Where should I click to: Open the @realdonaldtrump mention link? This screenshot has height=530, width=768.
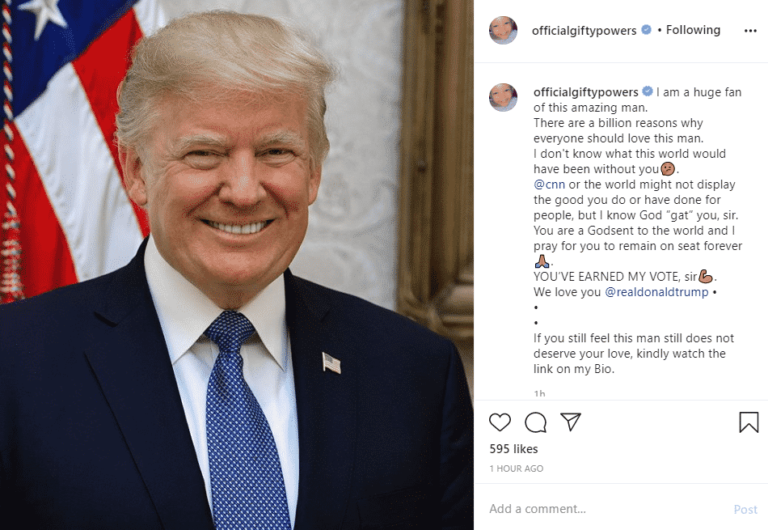(x=656, y=292)
